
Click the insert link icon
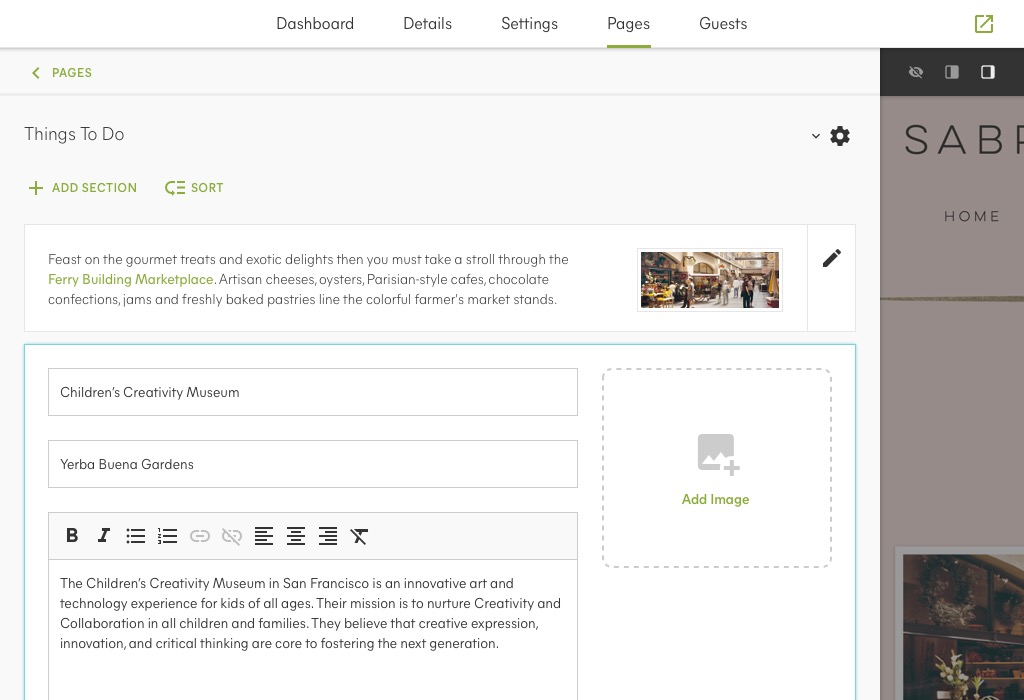(200, 536)
